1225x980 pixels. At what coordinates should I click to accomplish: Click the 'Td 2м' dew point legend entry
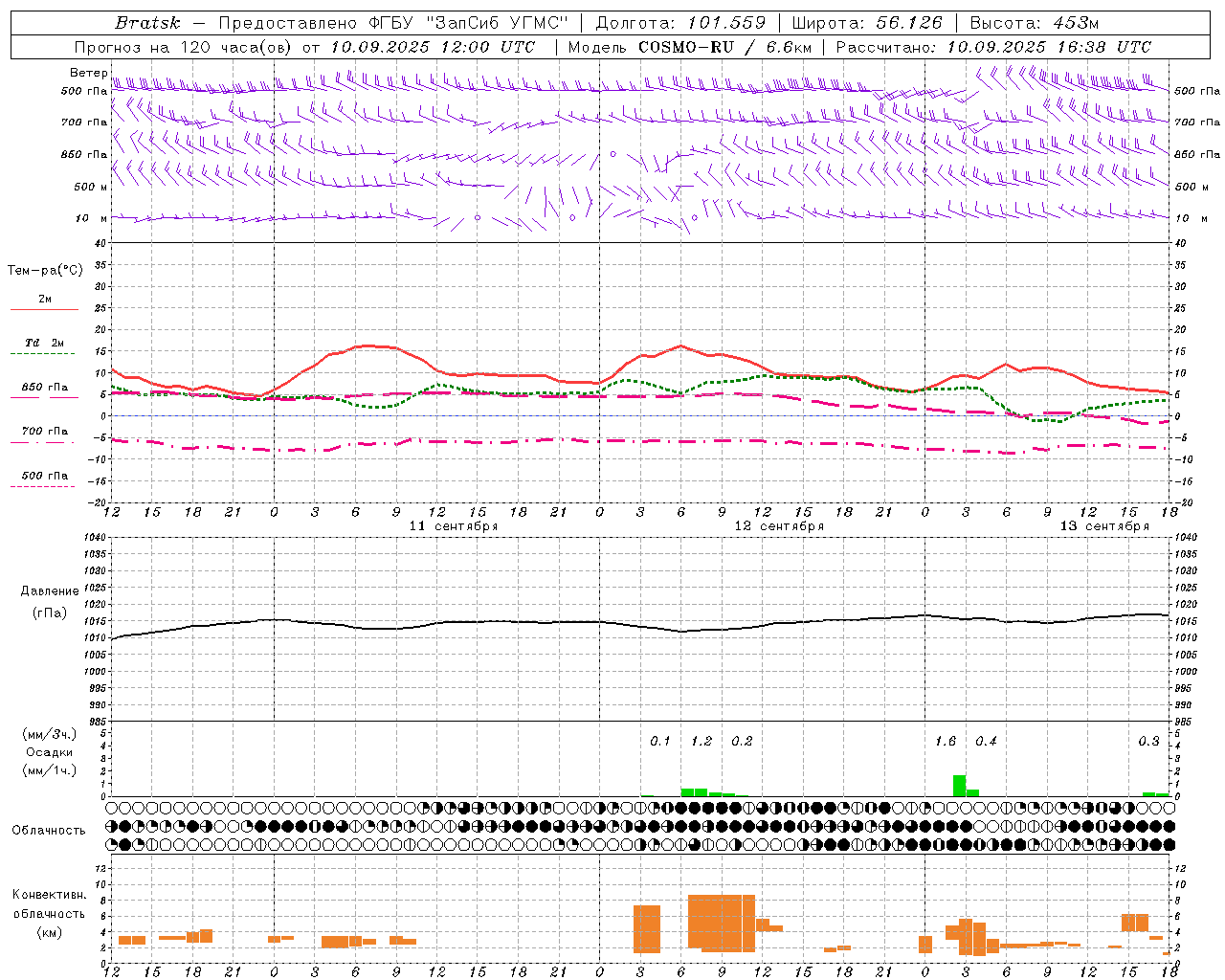[45, 343]
